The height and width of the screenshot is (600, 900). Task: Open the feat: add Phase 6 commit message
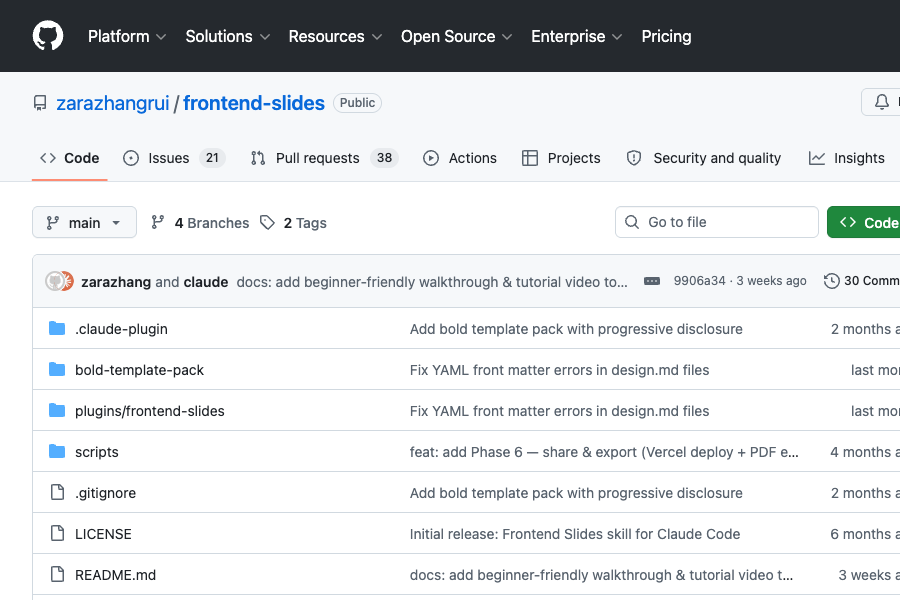tap(604, 452)
